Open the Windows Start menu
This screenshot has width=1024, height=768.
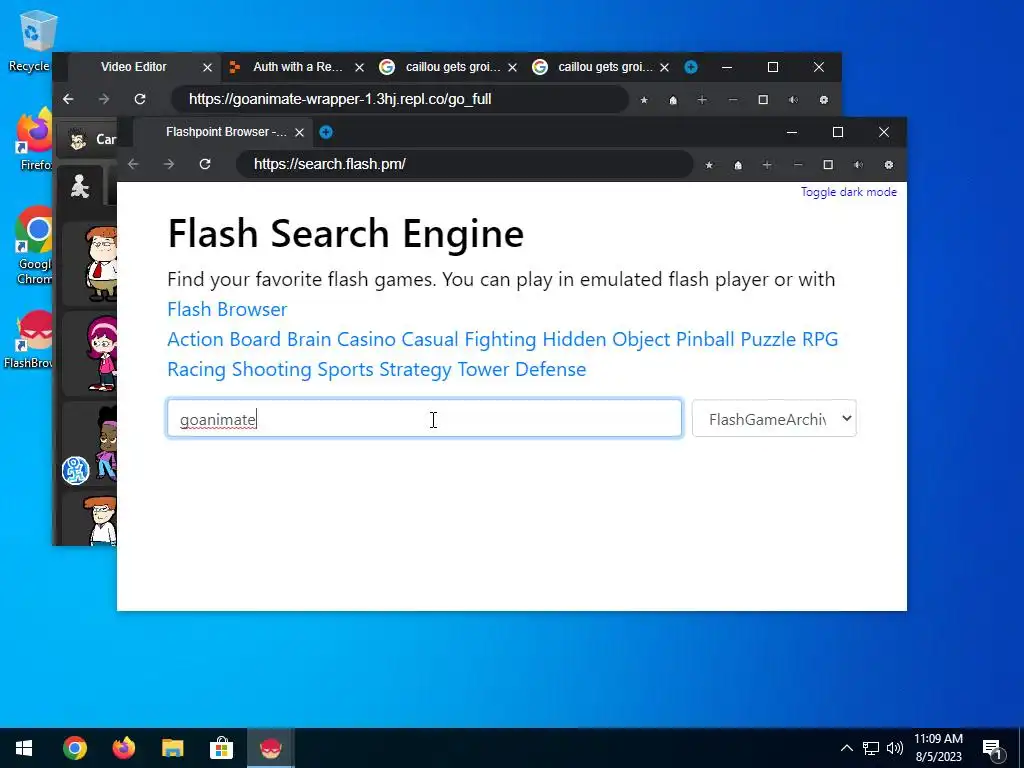coord(24,748)
